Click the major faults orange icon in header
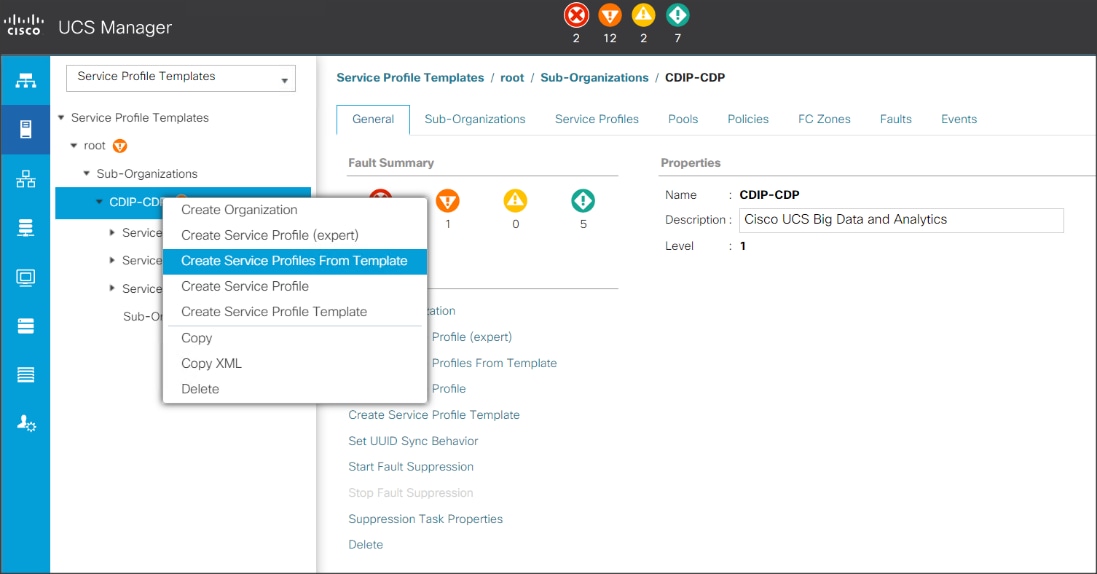1097x574 pixels. coord(610,15)
